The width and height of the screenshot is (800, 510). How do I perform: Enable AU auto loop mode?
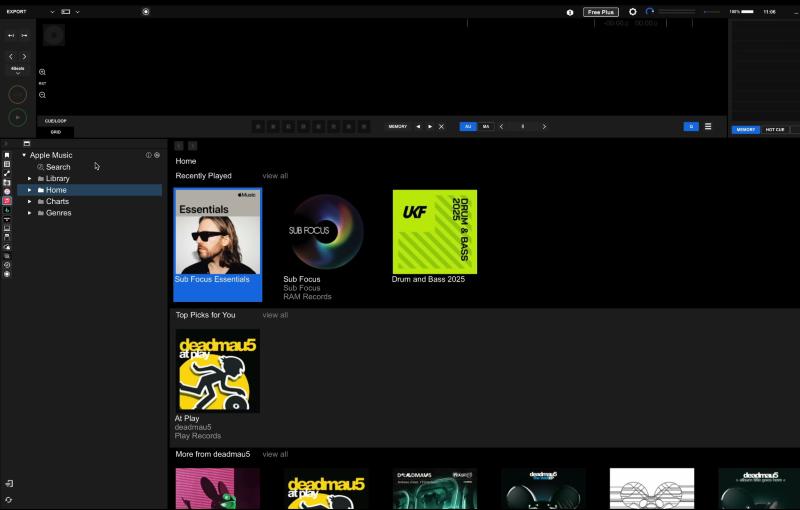click(x=468, y=126)
